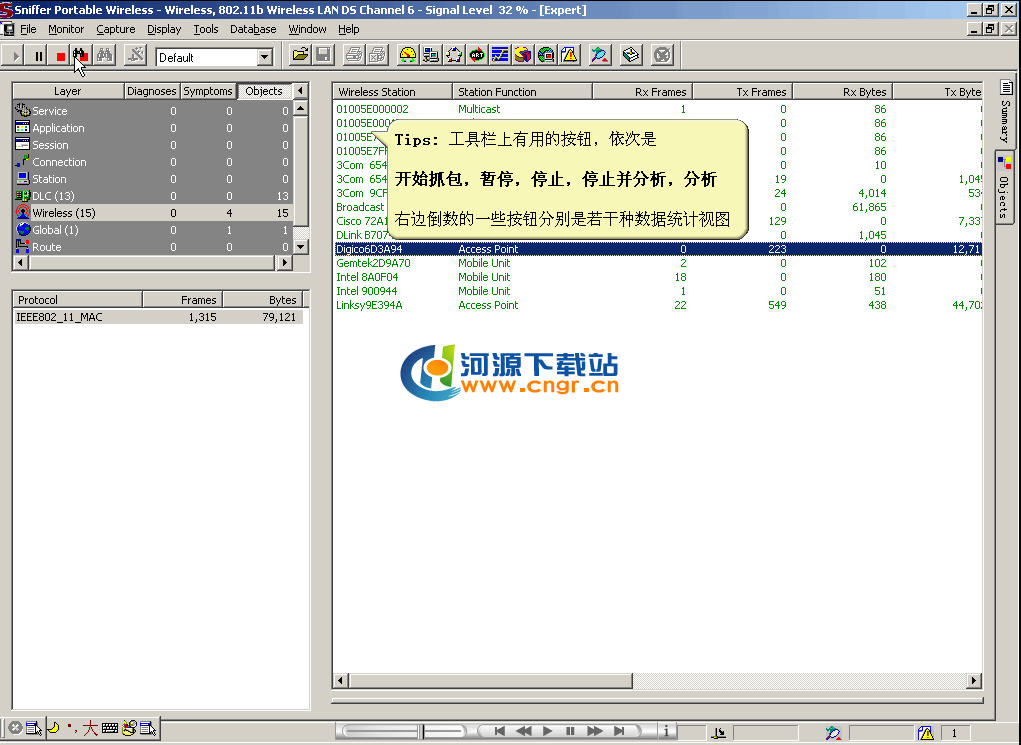Select the Linksy9E394A access point row
The width and height of the screenshot is (1021, 745).
point(369,305)
